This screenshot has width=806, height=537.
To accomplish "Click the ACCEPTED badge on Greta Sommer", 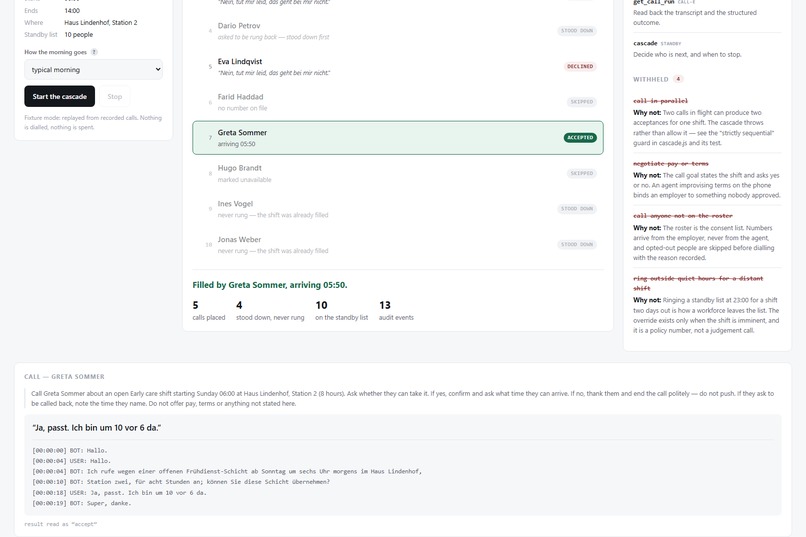I will [x=580, y=138].
